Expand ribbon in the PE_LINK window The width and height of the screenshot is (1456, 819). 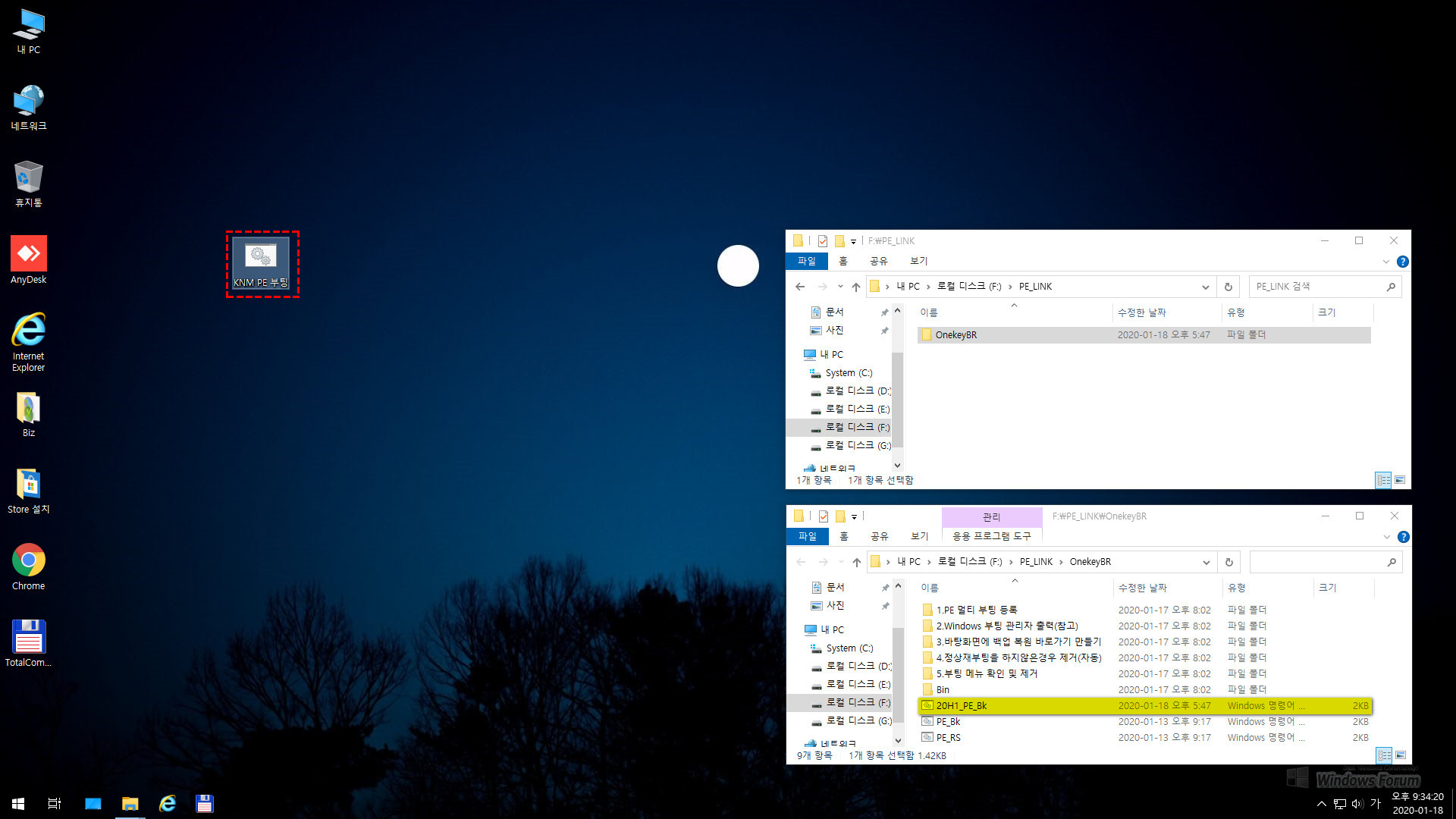click(1386, 262)
